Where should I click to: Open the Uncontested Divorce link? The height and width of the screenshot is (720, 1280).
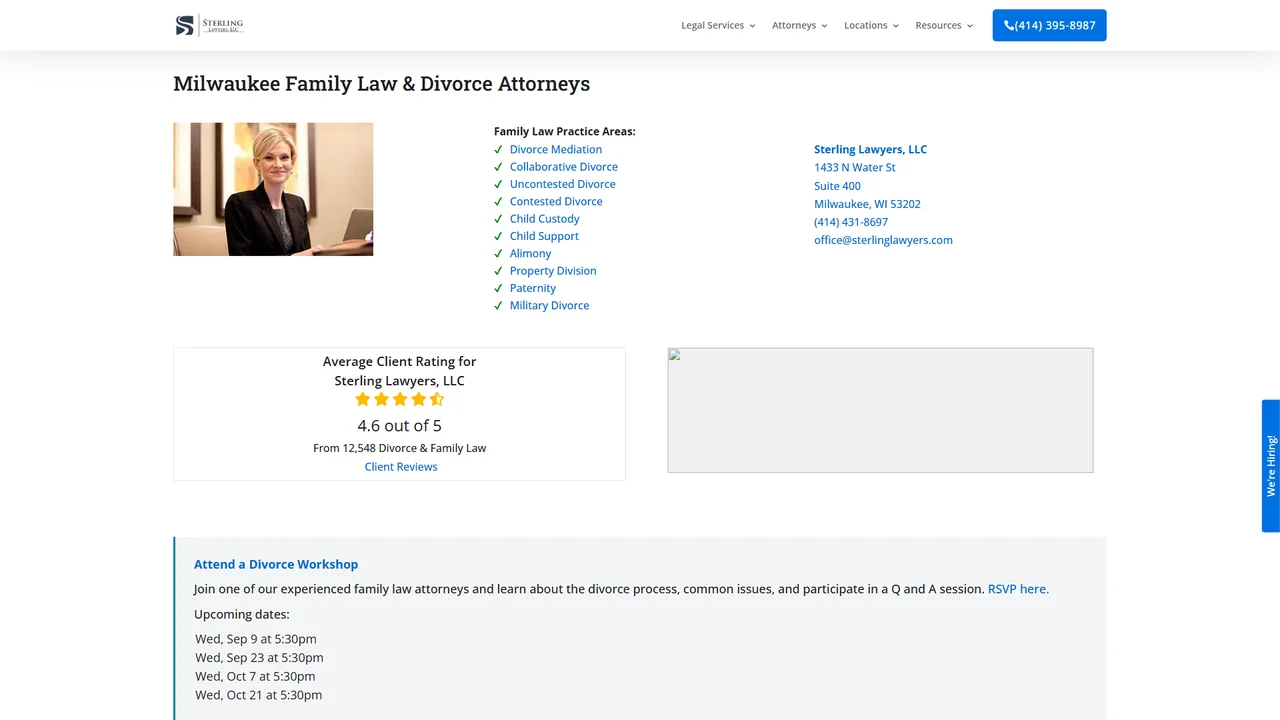tap(563, 184)
